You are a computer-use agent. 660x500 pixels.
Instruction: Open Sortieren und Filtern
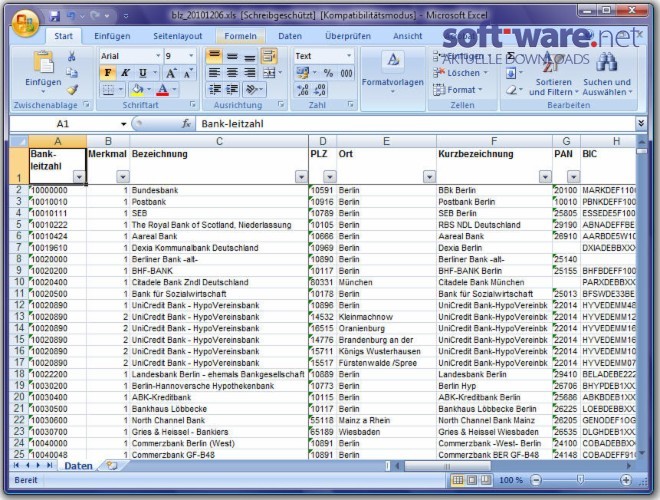pos(554,74)
